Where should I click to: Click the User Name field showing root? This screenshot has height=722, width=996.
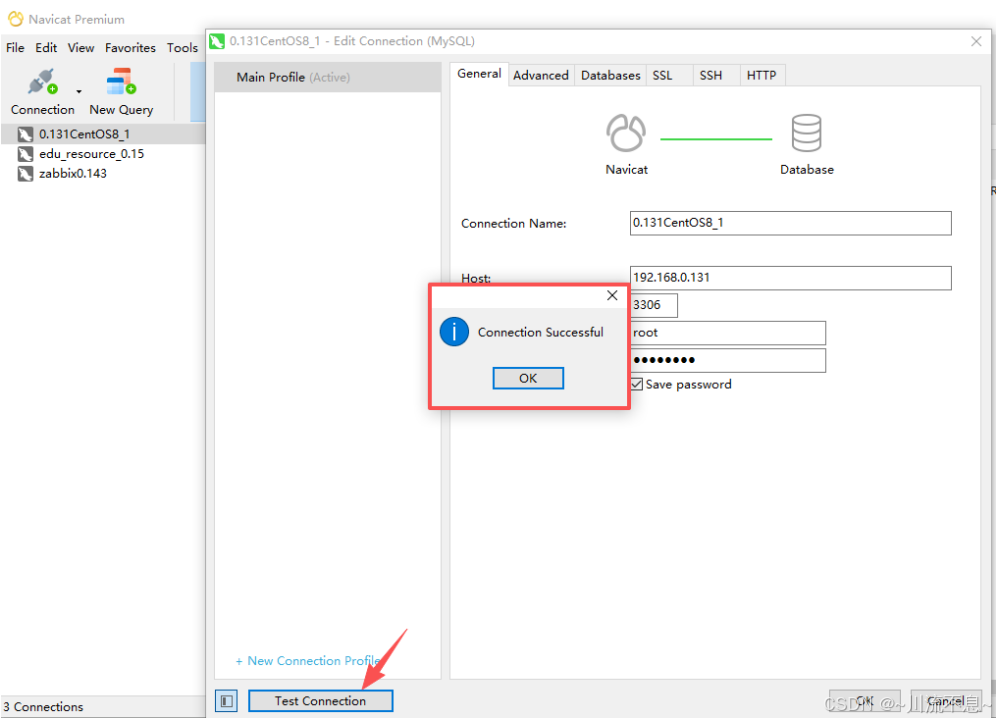(728, 333)
